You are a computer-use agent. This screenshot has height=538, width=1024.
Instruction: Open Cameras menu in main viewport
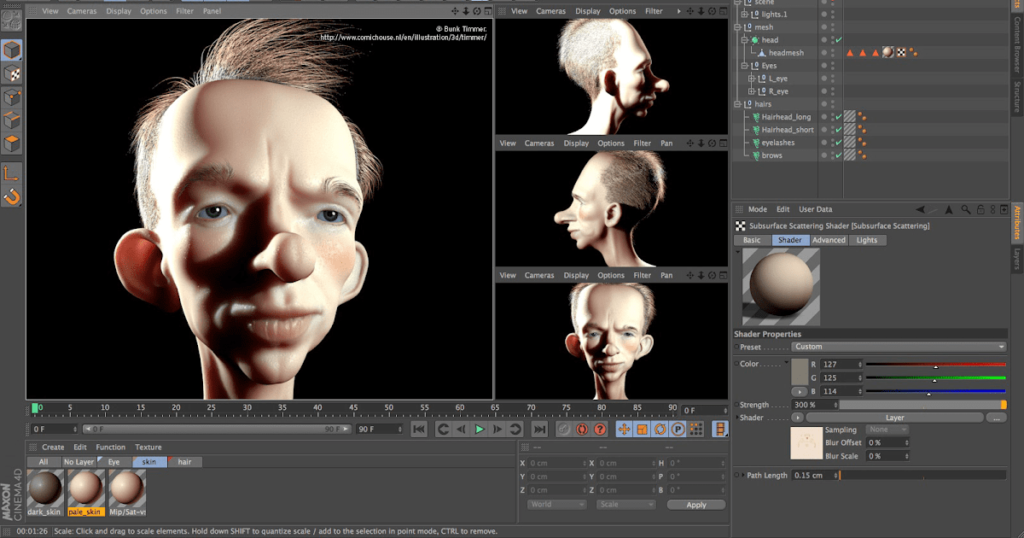click(82, 11)
